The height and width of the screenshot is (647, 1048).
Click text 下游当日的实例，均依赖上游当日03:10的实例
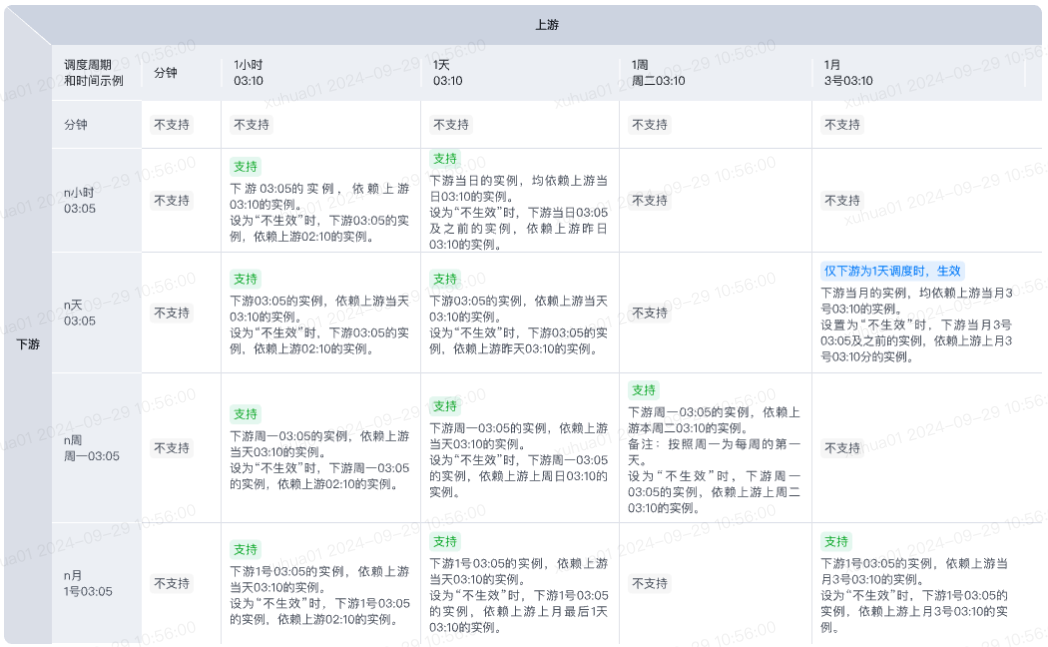coord(519,188)
